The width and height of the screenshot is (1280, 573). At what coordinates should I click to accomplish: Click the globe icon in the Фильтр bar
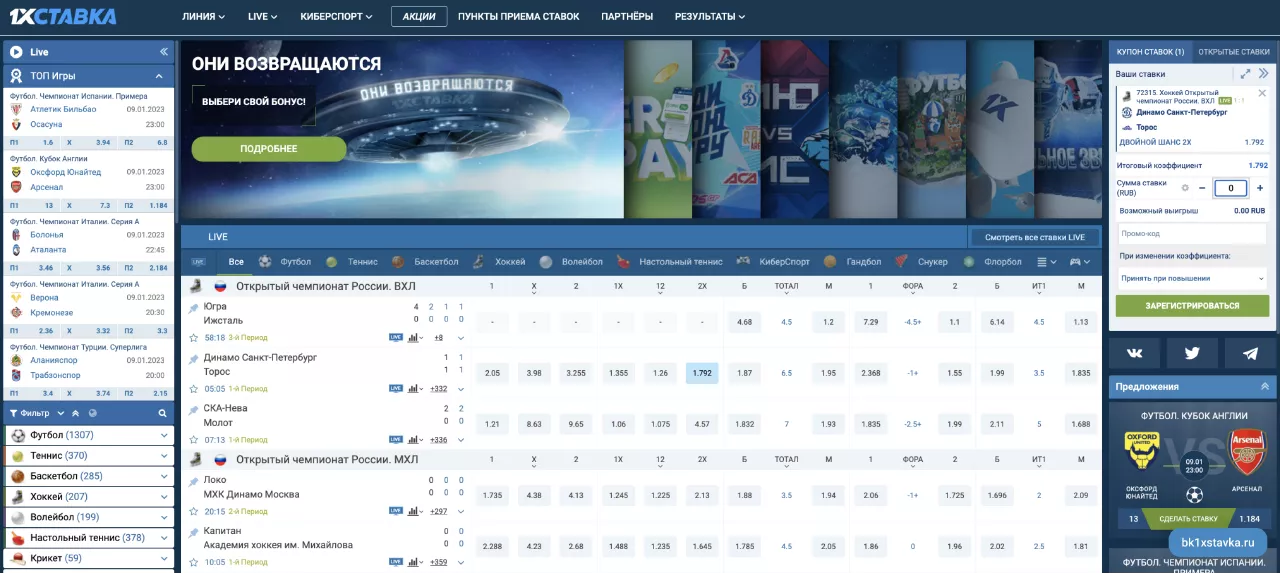tap(92, 413)
